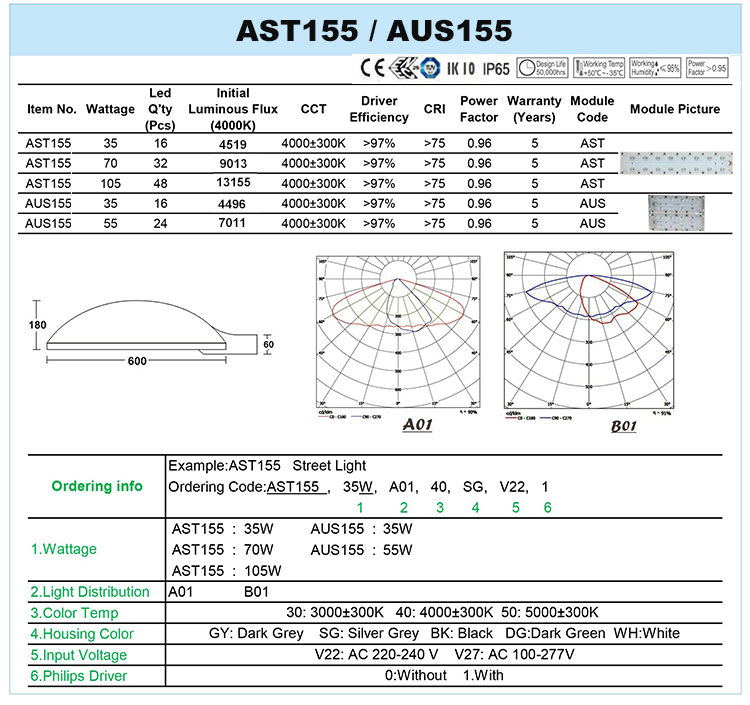Click the Design Life 50,000hrs badge
750x705 pixels.
pyautogui.click(x=542, y=68)
